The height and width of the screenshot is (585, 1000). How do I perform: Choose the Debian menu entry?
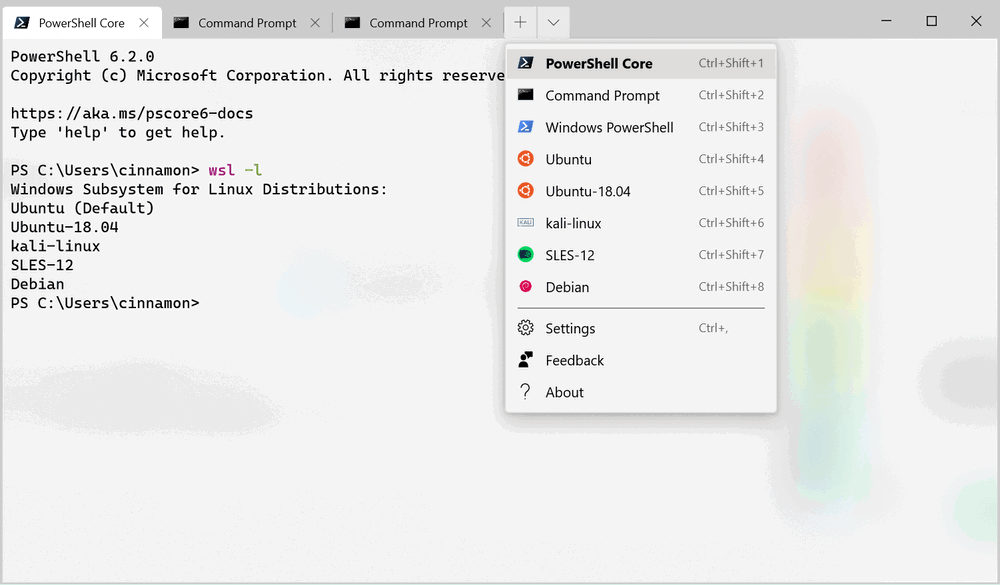567,287
